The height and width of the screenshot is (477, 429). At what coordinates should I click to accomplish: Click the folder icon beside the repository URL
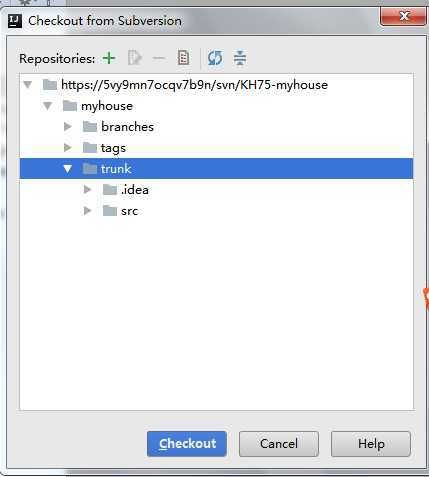click(x=50, y=85)
